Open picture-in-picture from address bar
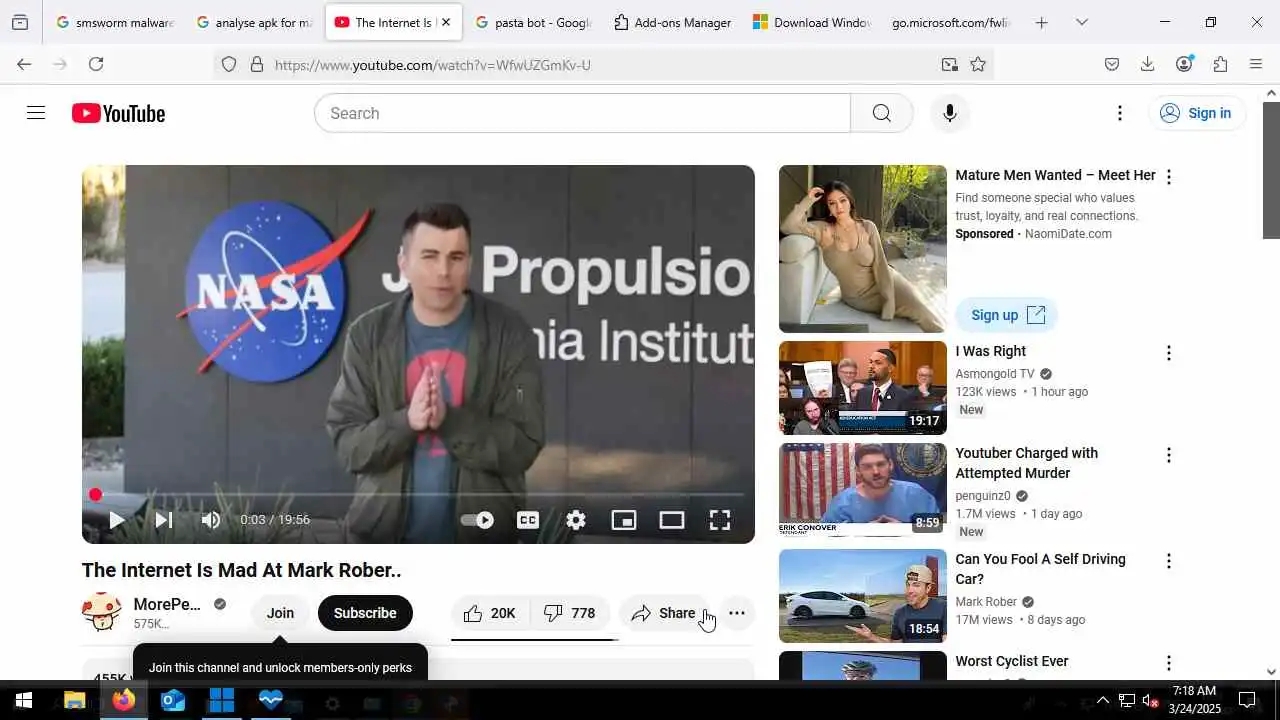Viewport: 1280px width, 720px height. click(949, 64)
